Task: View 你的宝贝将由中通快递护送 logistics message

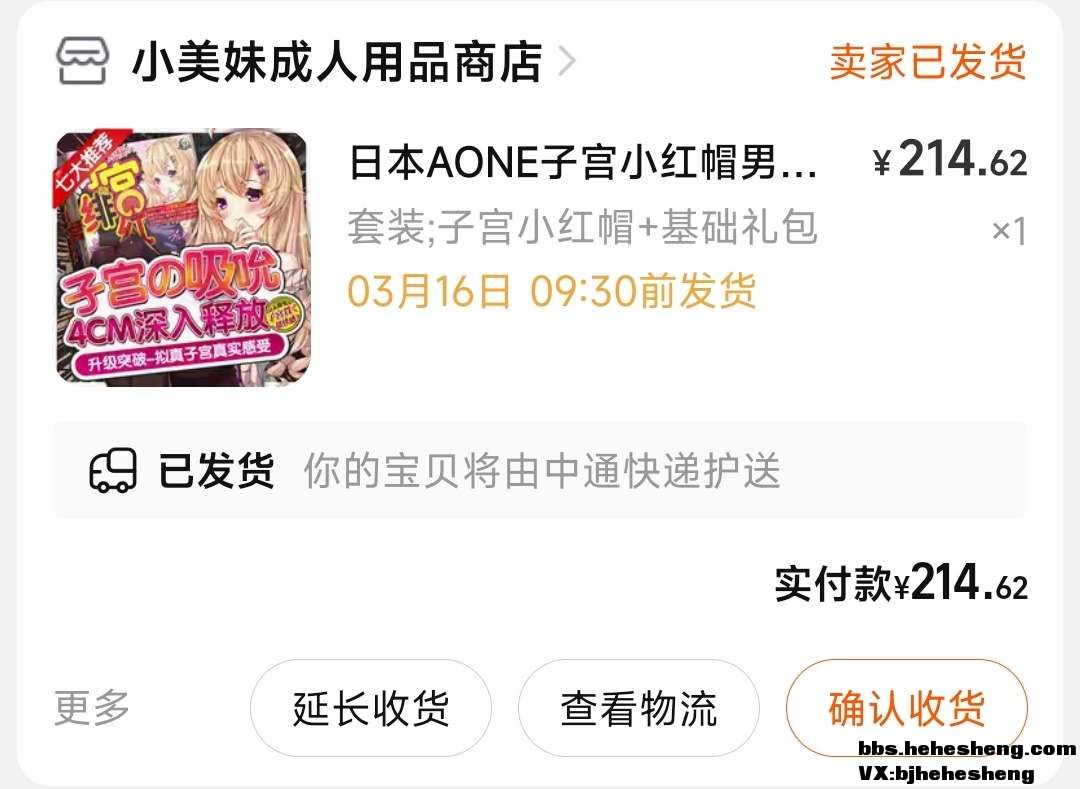Action: tap(542, 471)
